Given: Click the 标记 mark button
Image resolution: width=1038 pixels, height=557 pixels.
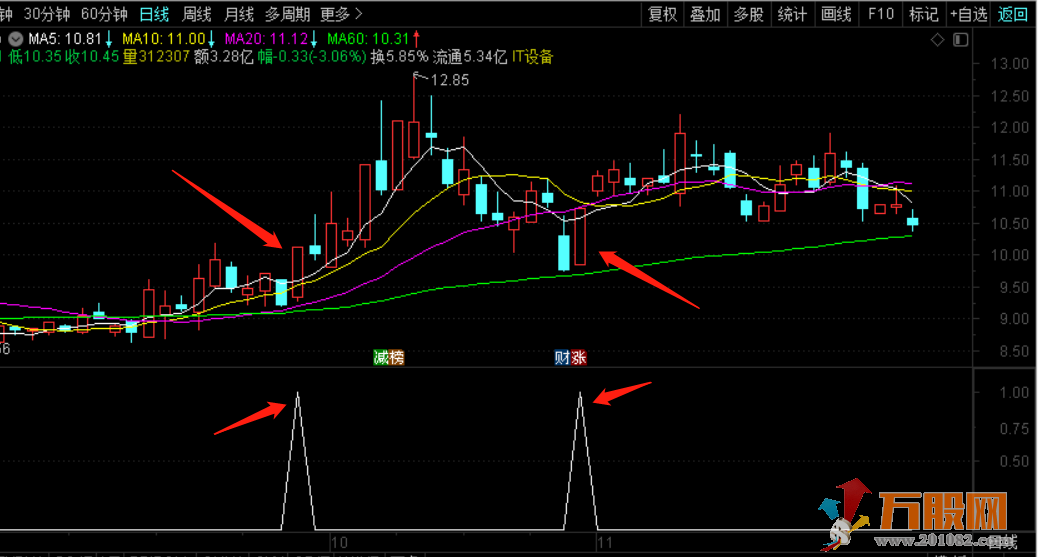Looking at the screenshot, I should point(923,14).
